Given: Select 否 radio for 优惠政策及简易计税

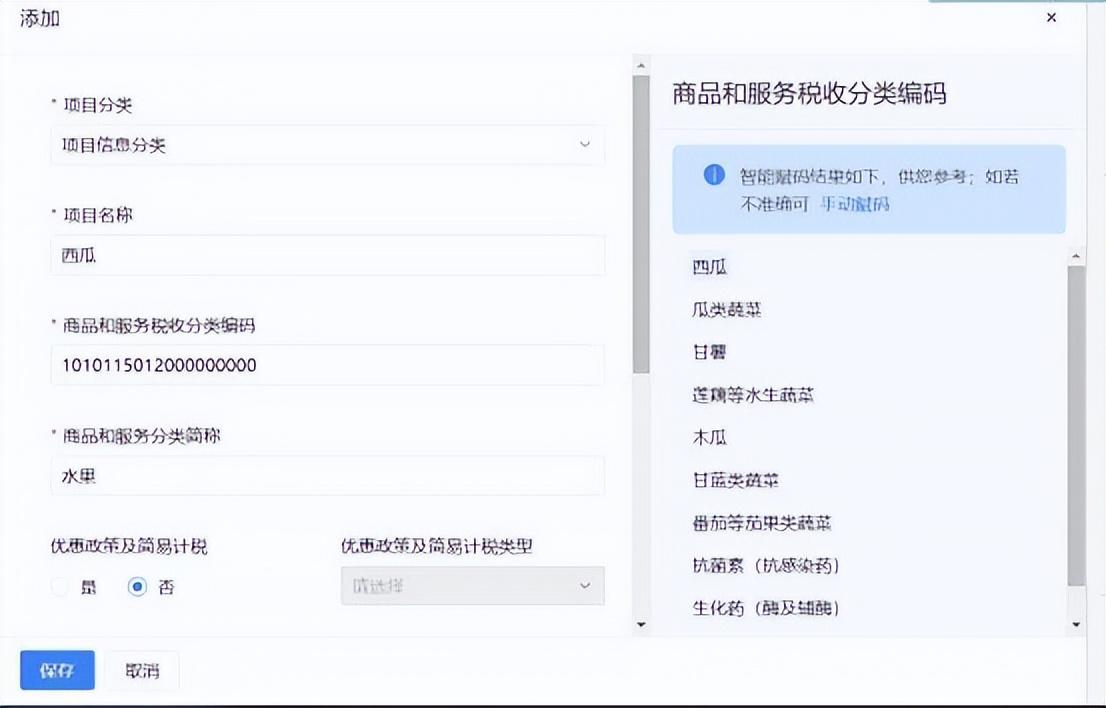Looking at the screenshot, I should (x=138, y=587).
